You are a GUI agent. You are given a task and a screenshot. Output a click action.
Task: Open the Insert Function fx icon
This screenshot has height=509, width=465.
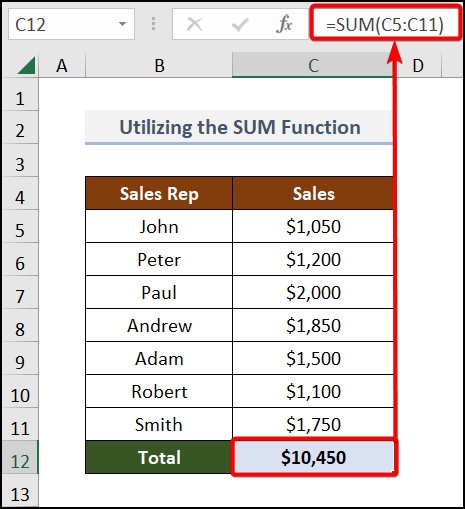284,24
